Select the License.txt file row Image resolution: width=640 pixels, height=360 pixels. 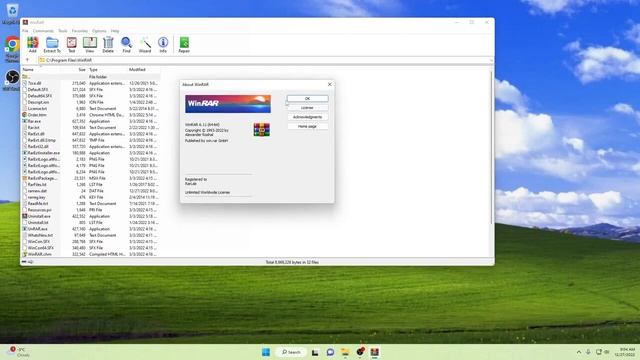(90, 109)
